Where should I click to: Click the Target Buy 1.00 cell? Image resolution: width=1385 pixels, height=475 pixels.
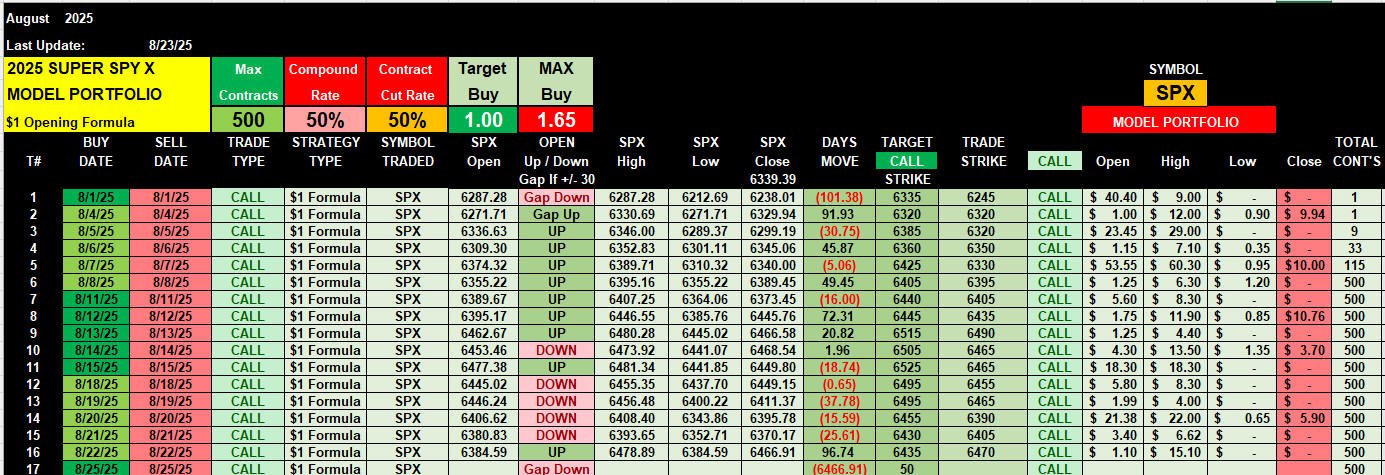(482, 119)
